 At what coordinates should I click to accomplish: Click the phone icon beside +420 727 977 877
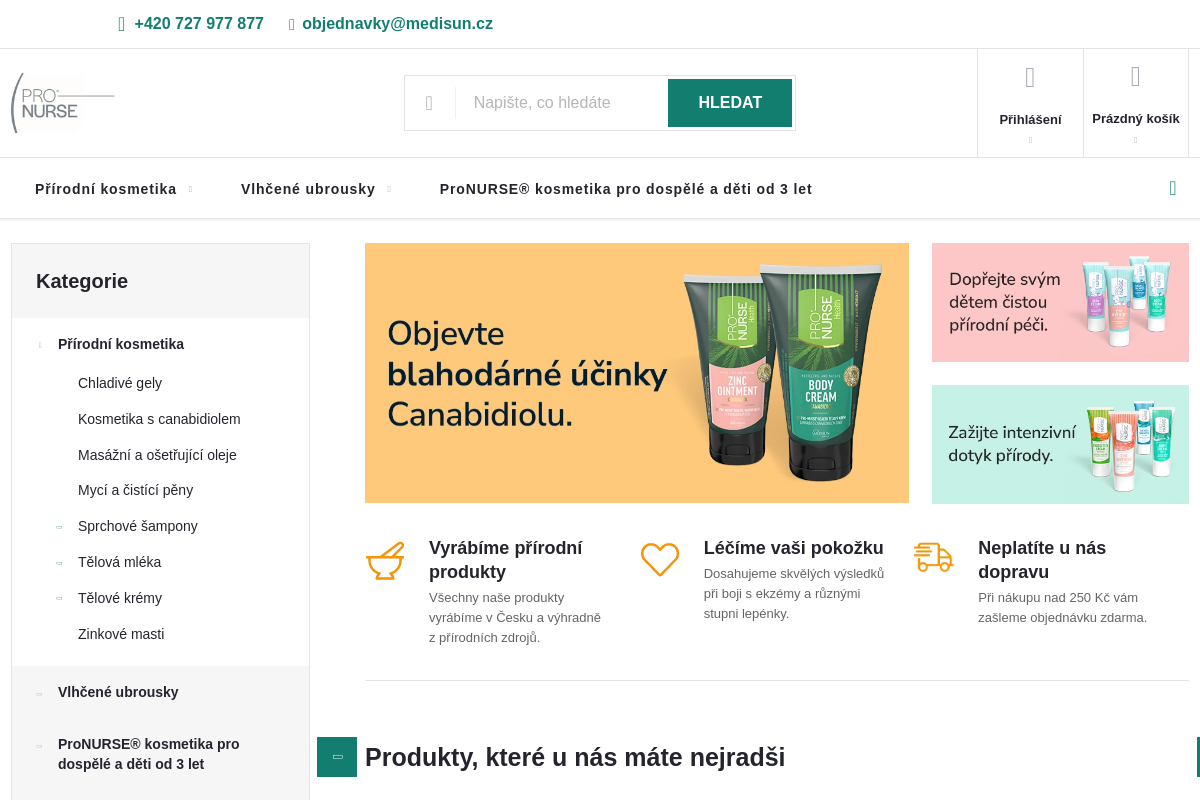[x=122, y=24]
